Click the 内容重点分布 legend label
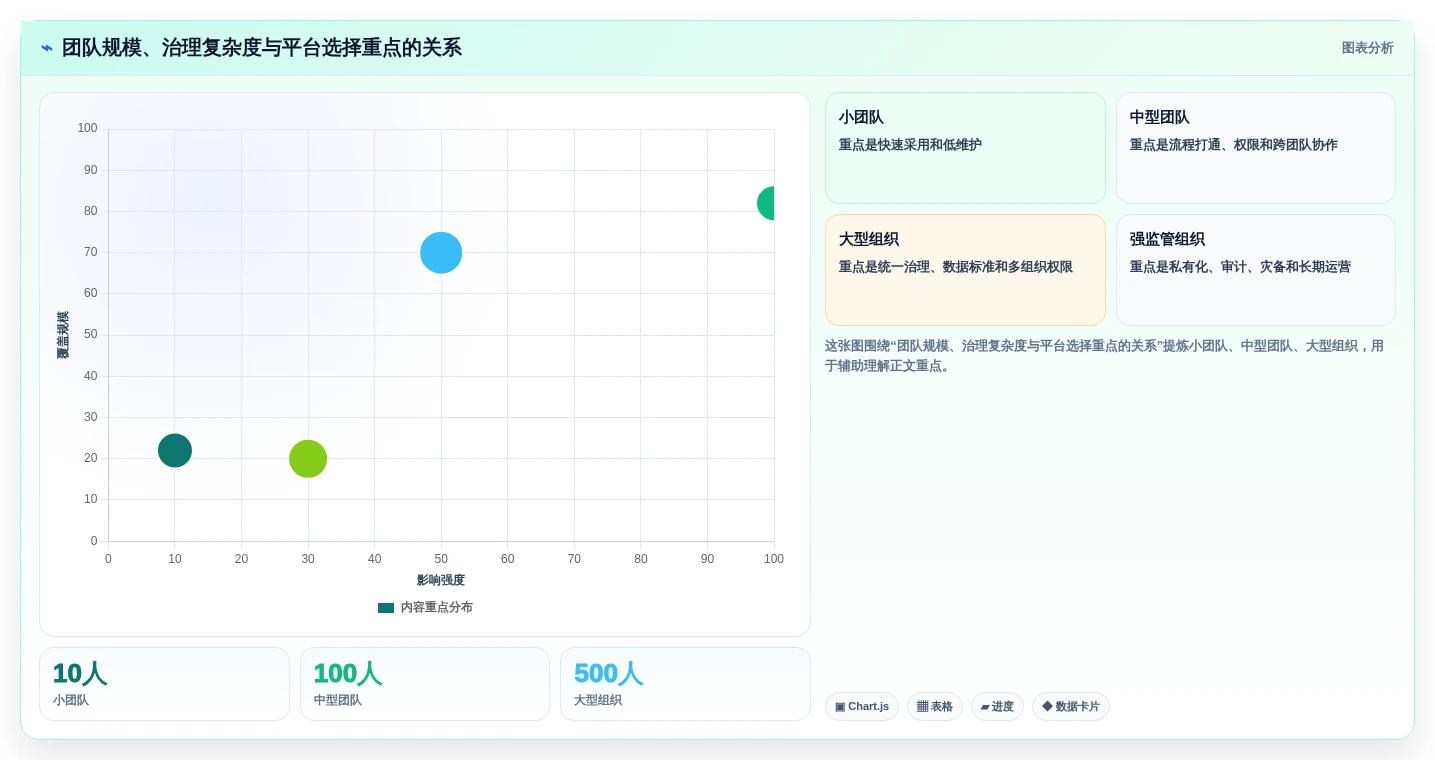 (437, 608)
